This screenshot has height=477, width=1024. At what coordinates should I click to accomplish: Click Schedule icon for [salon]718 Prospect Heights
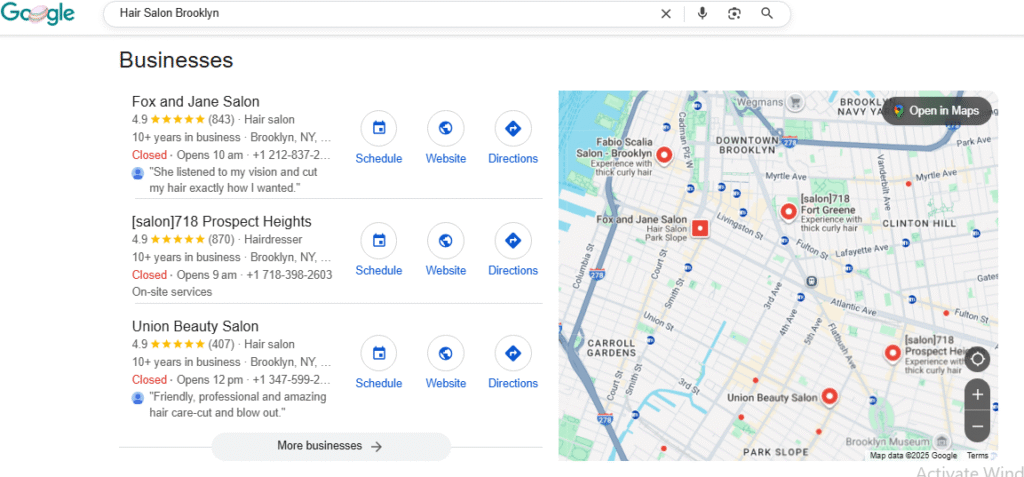click(379, 240)
